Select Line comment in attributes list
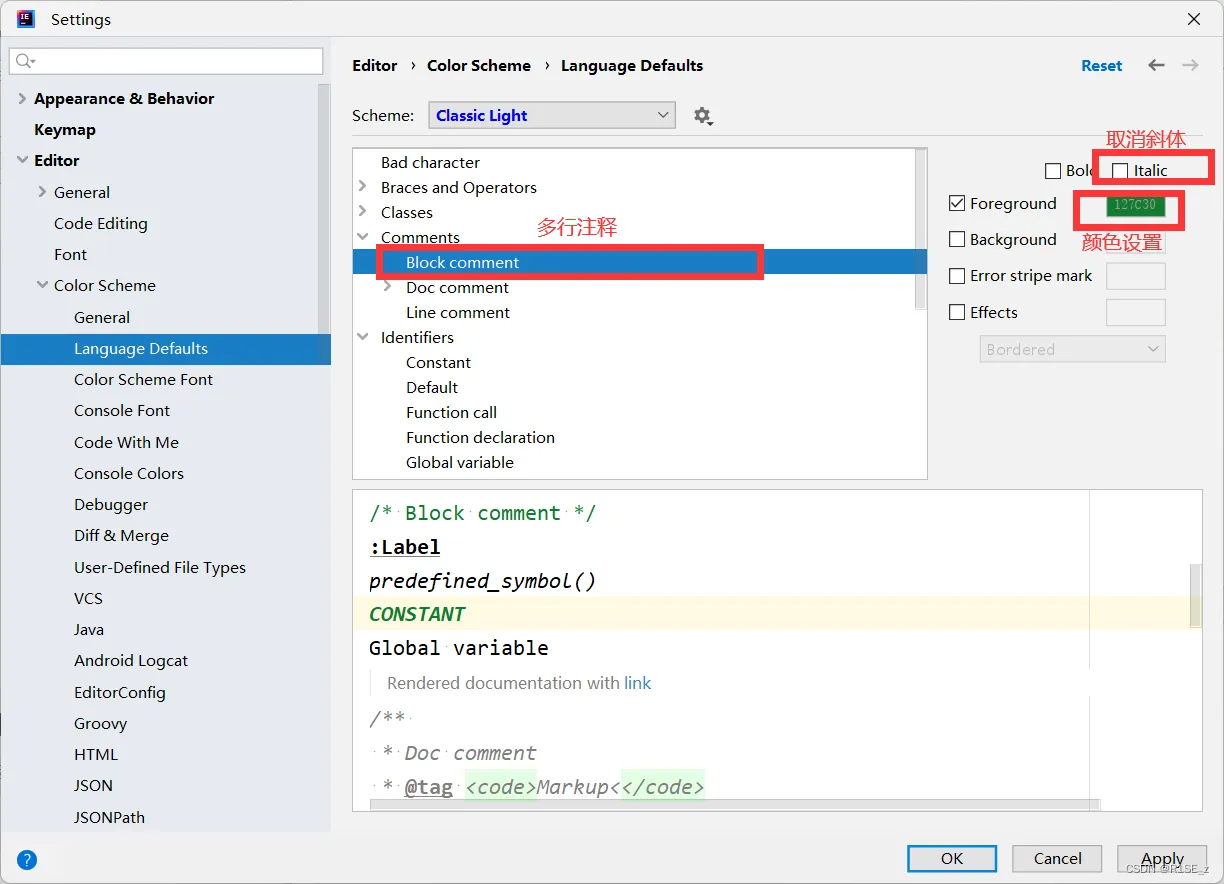The image size is (1224, 884). point(458,312)
